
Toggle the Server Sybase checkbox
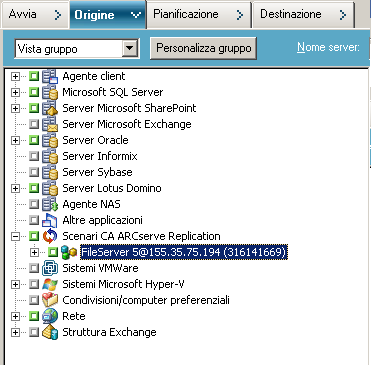(x=34, y=172)
